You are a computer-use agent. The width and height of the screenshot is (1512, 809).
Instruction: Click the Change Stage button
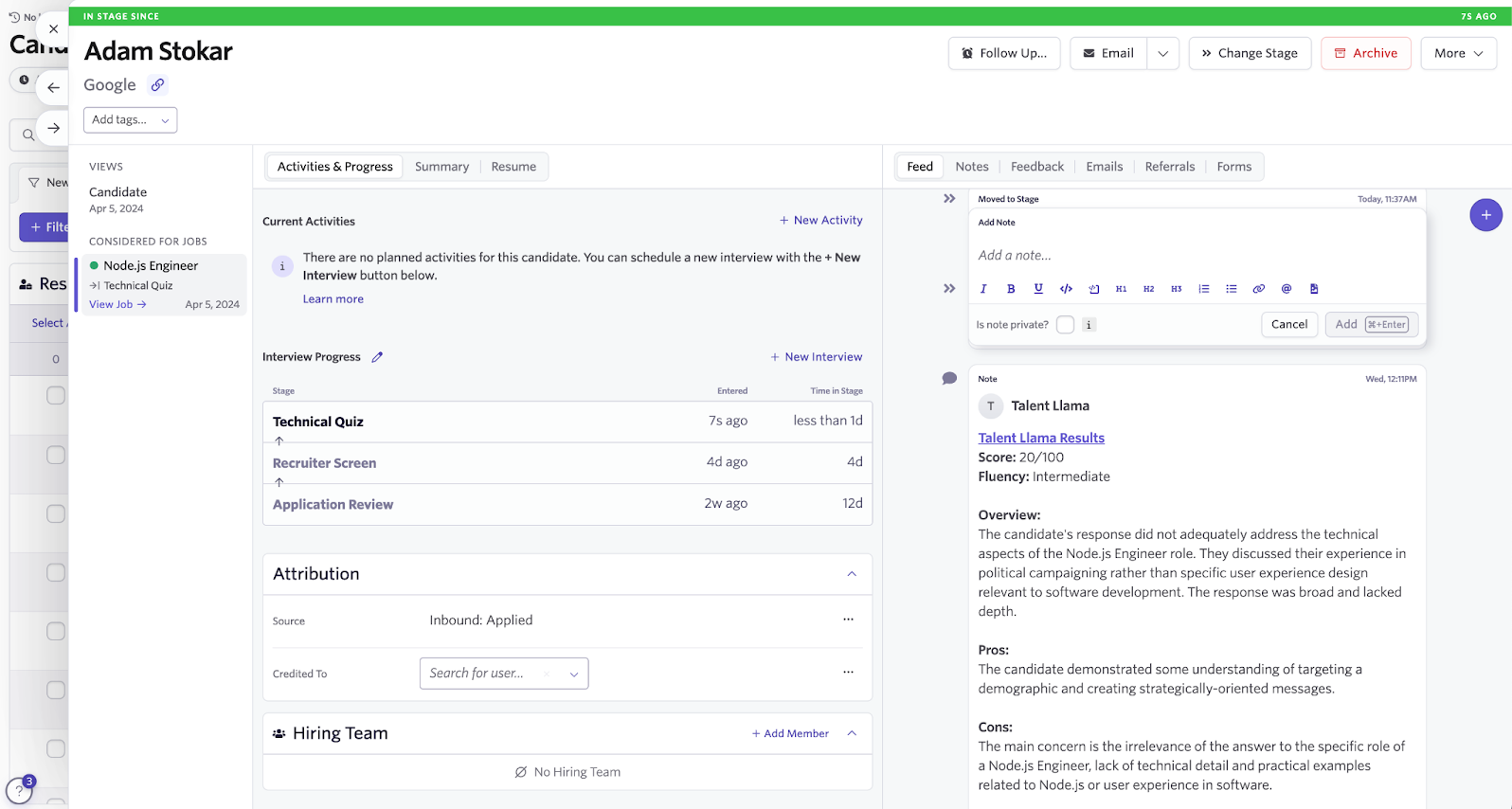coord(1250,54)
